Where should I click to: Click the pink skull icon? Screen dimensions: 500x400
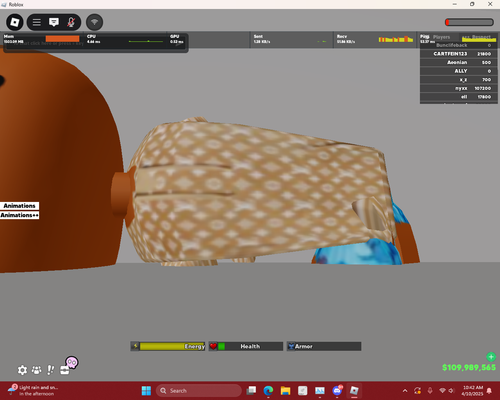(72, 362)
